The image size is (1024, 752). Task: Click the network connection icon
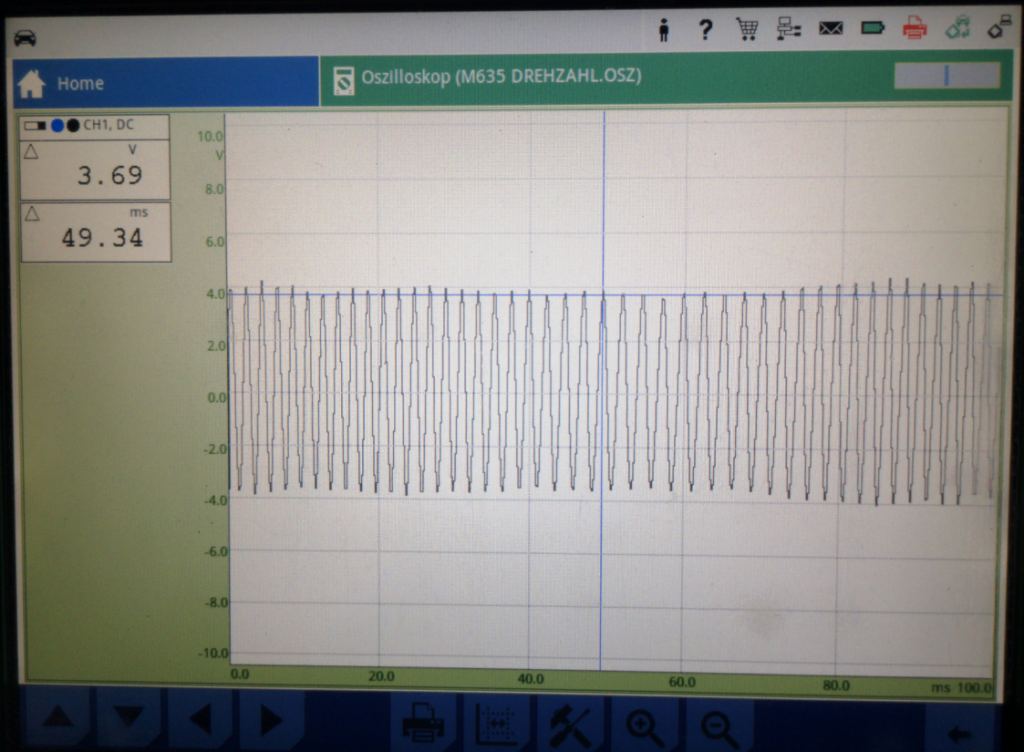click(x=789, y=30)
